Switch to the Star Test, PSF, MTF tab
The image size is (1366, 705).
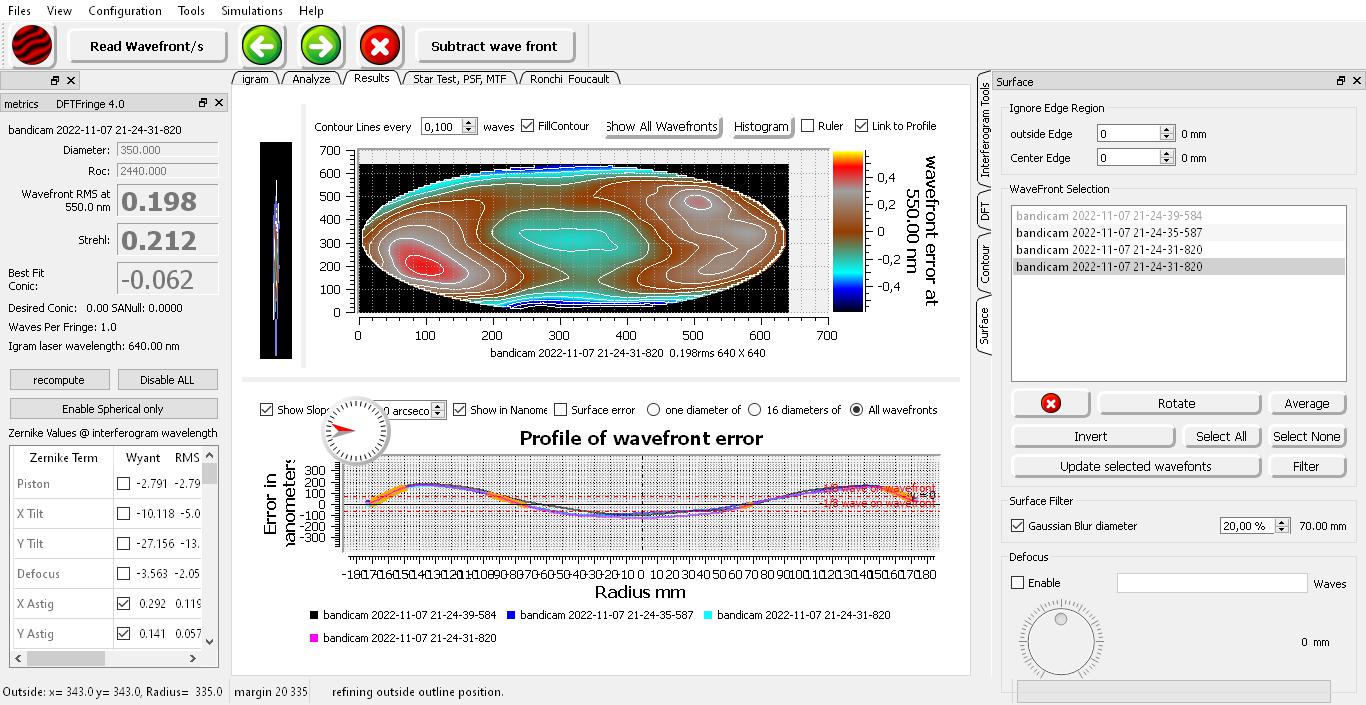pos(459,78)
